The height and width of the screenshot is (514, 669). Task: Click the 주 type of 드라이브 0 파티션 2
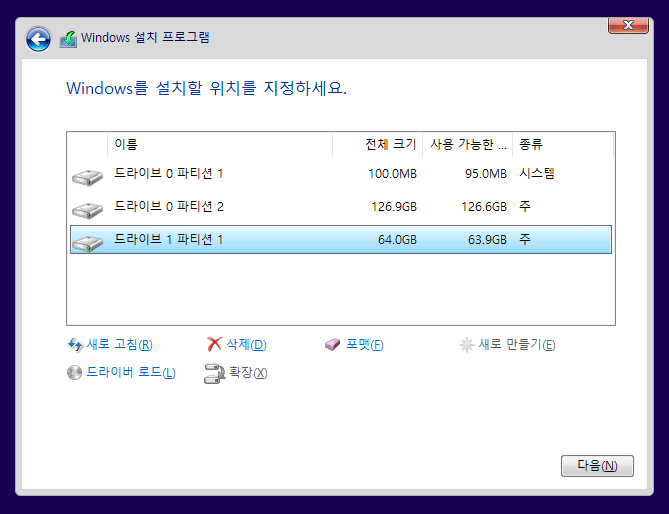pos(525,206)
